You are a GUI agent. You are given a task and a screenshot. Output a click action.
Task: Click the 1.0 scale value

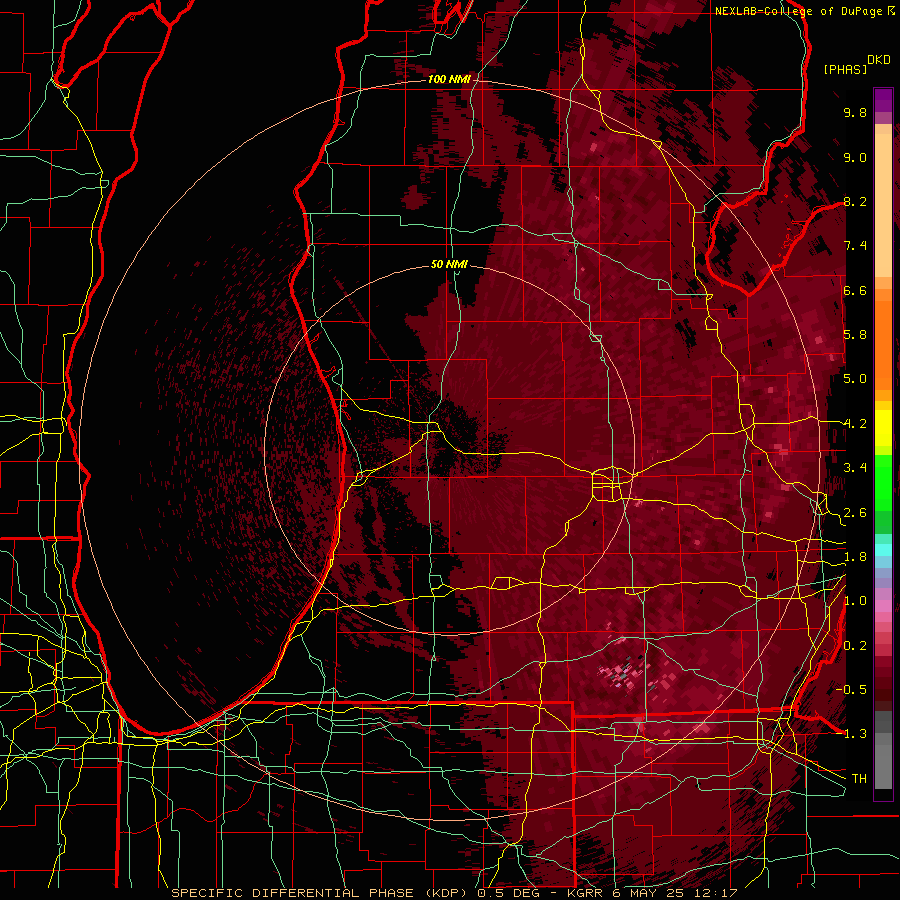(x=855, y=602)
